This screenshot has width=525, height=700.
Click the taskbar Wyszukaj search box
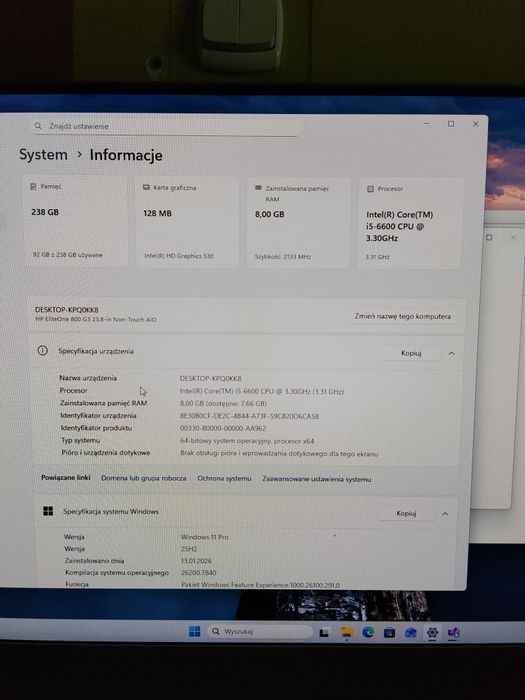tap(260, 631)
